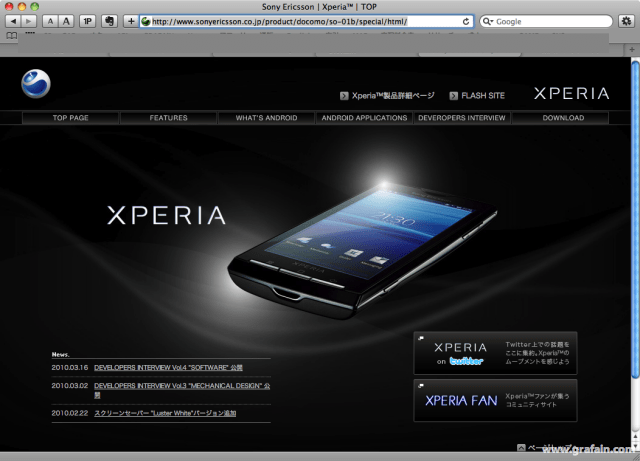Go forward with the Safari forward arrow
640x461 pixels.
(29, 21)
